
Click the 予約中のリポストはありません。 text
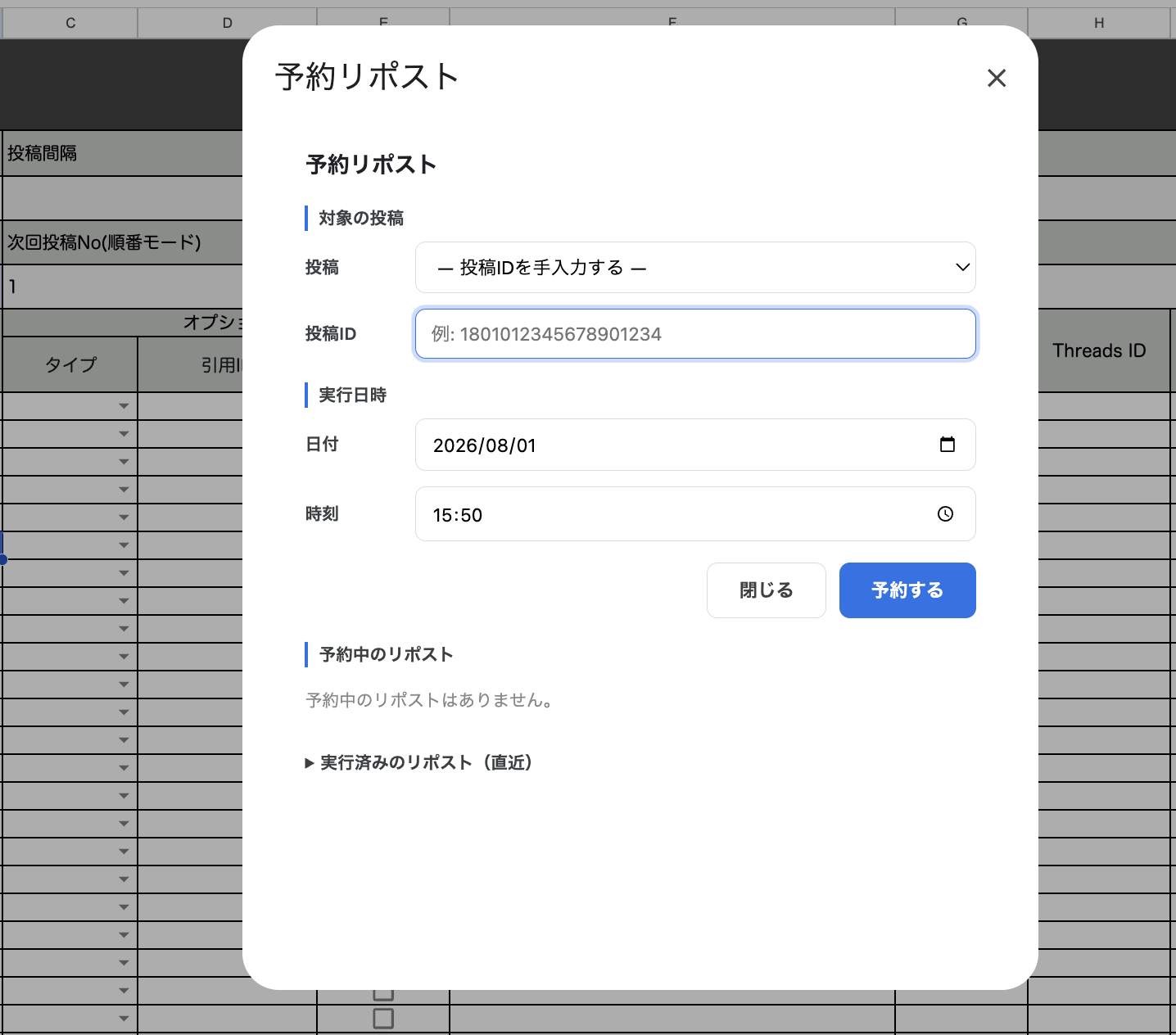[429, 700]
